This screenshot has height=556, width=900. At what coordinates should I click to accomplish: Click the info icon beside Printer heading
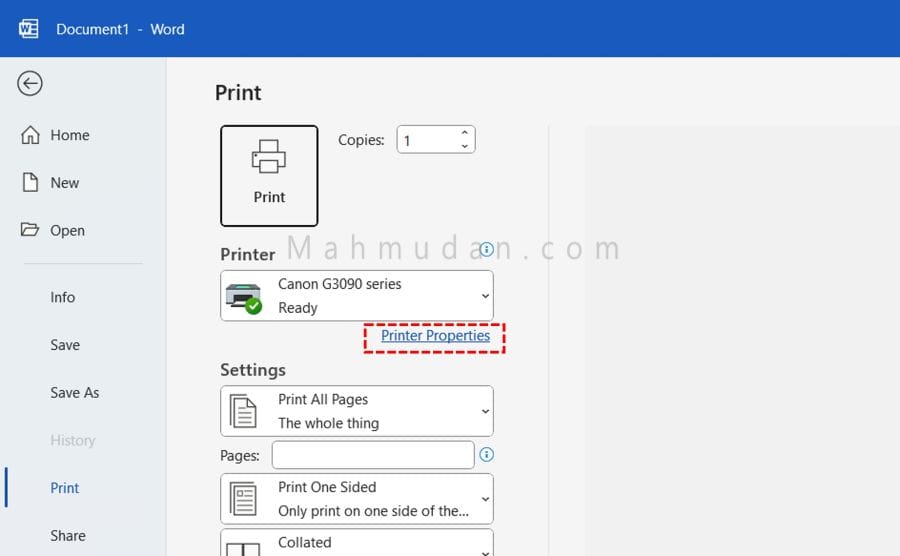(486, 249)
